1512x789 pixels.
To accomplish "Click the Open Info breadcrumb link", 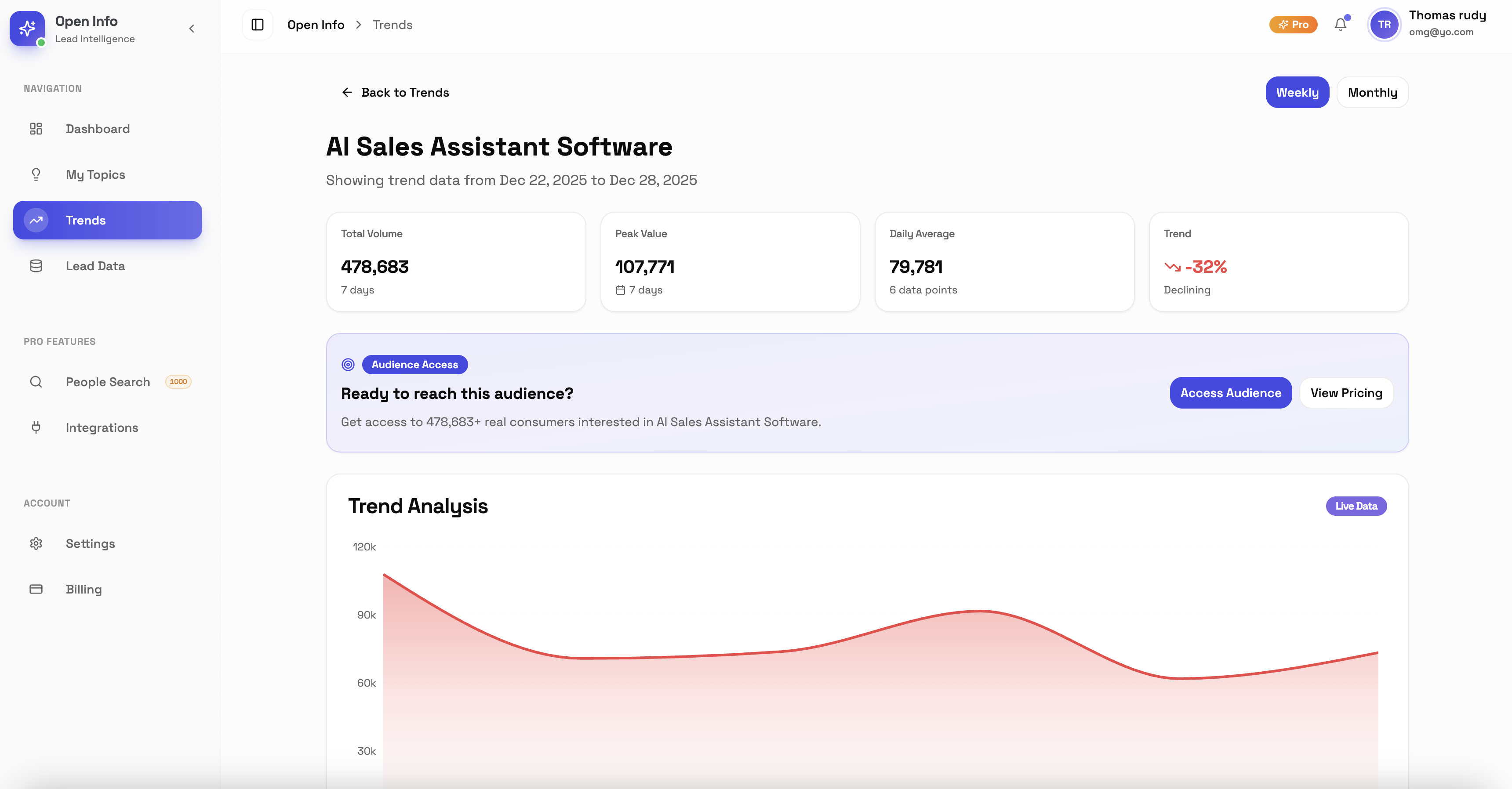I will (315, 25).
